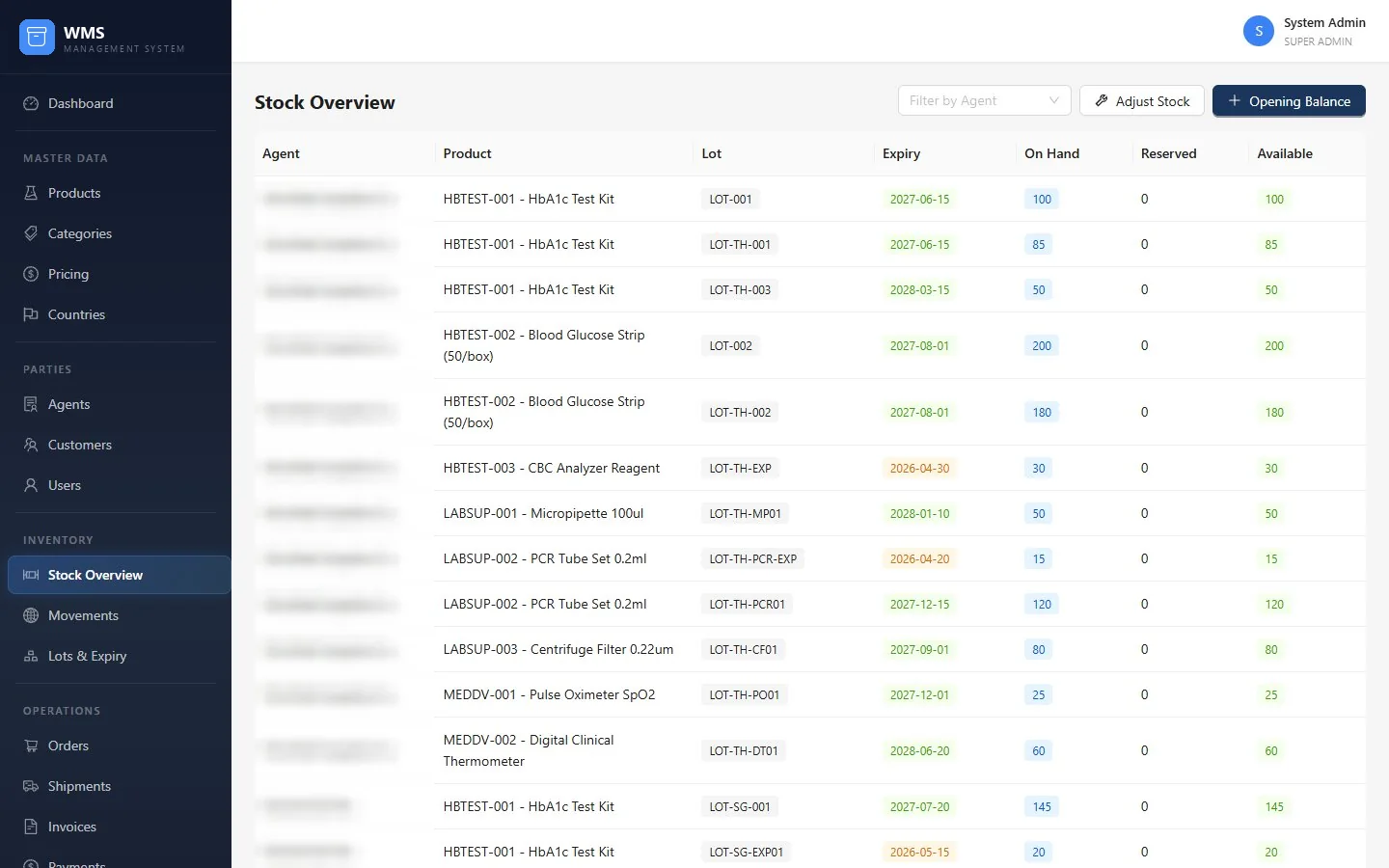Click expiry date 2026-04-20

[919, 558]
